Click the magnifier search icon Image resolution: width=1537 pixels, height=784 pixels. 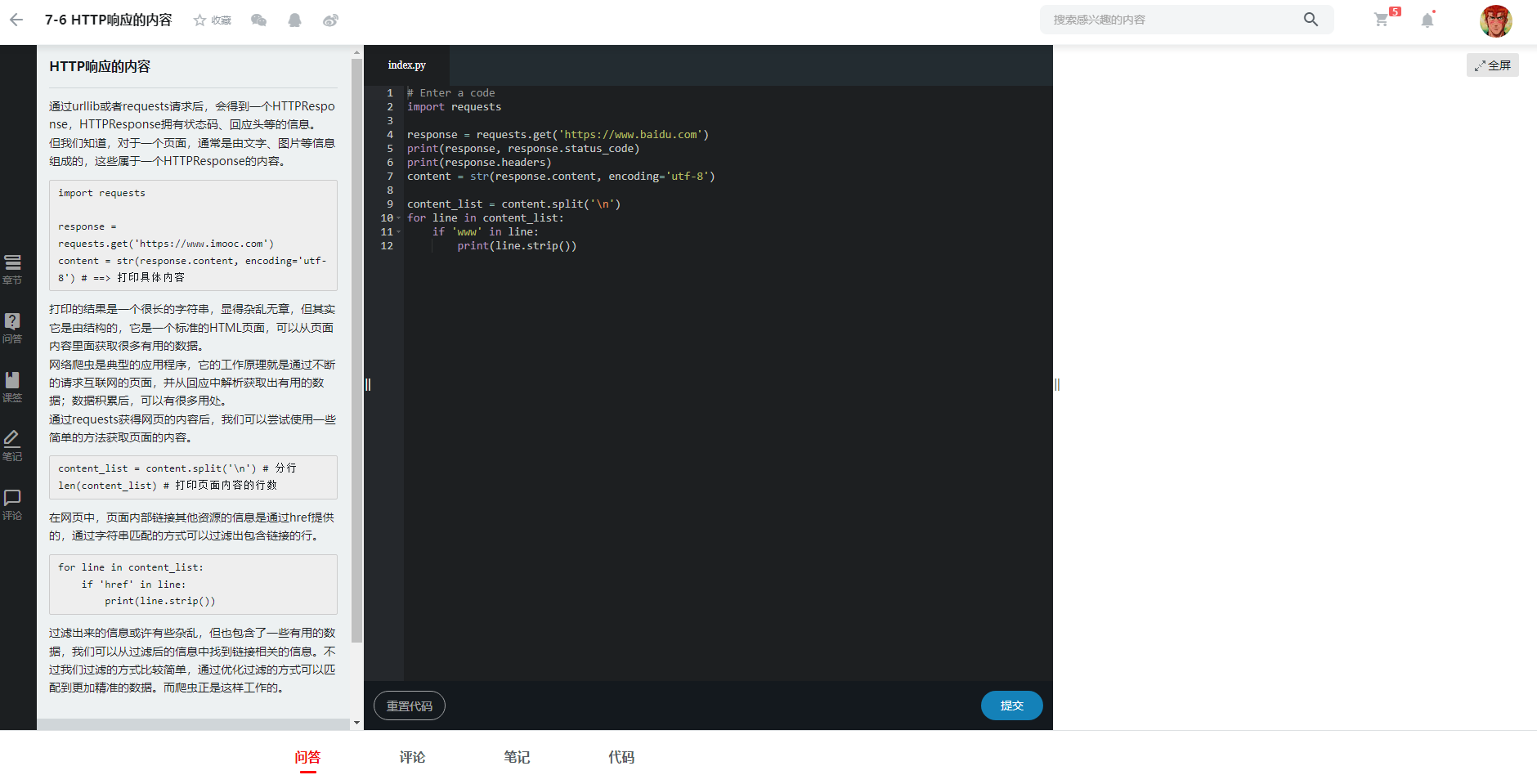point(1311,20)
